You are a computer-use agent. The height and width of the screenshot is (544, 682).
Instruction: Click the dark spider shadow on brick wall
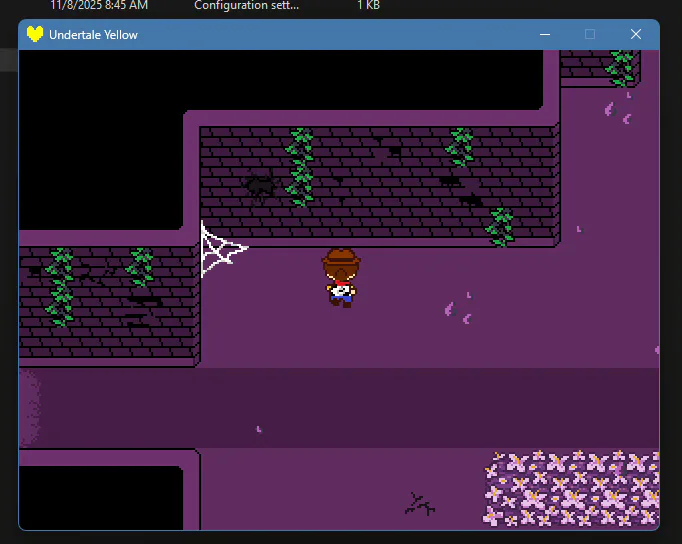pos(261,187)
